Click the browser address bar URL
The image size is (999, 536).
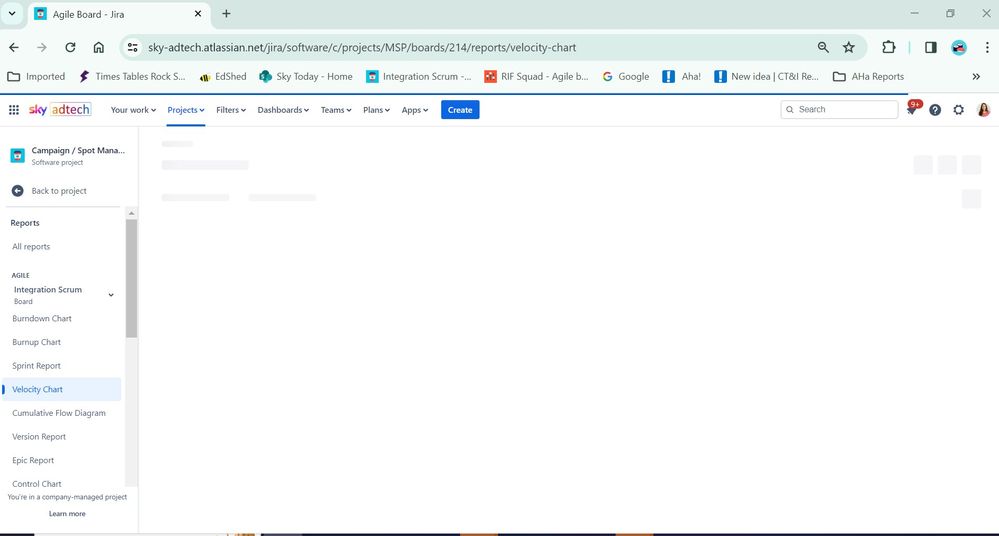point(362,47)
